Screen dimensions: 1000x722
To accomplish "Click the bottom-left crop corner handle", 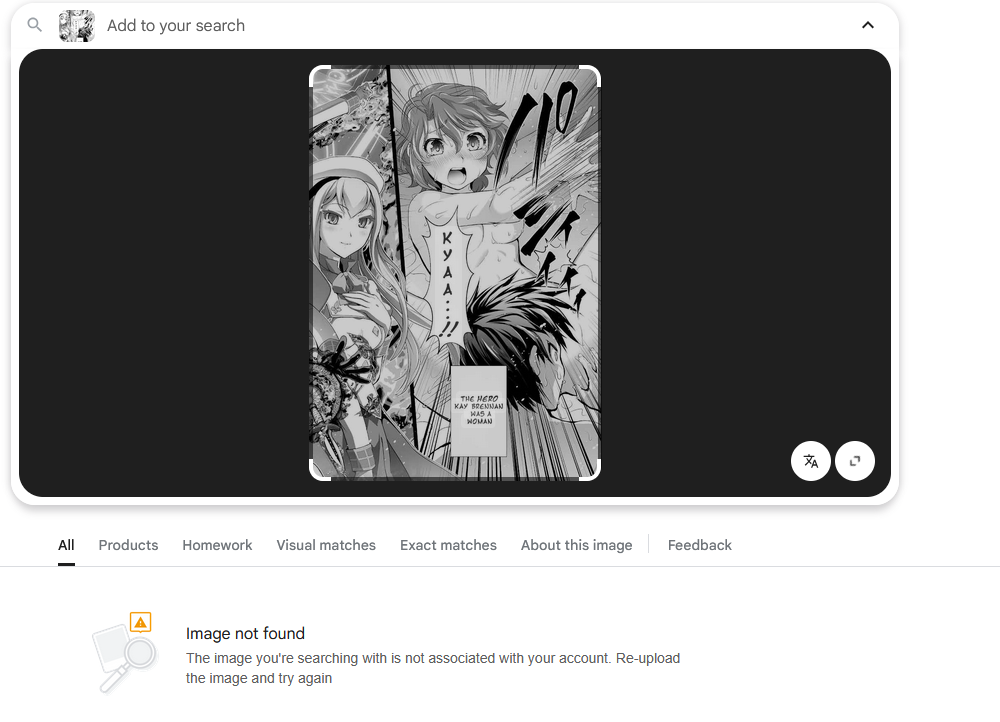I will coord(319,471).
